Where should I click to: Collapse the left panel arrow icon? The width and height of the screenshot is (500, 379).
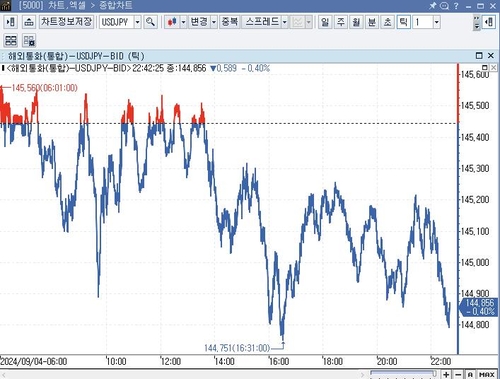(x=10, y=22)
